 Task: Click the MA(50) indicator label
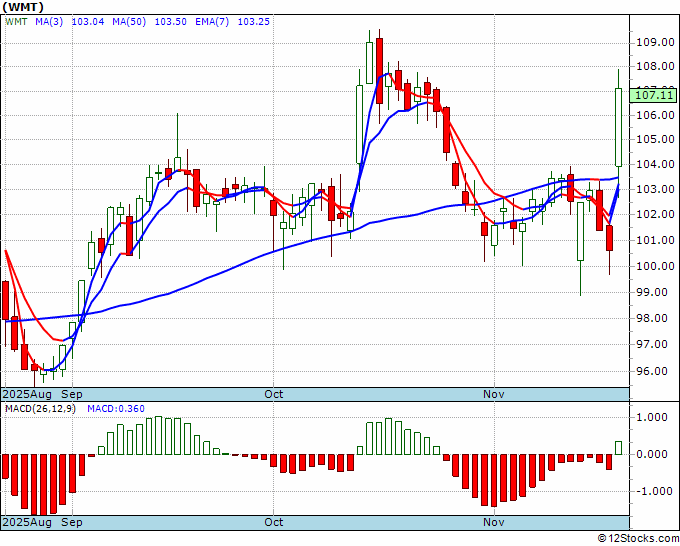coord(129,22)
